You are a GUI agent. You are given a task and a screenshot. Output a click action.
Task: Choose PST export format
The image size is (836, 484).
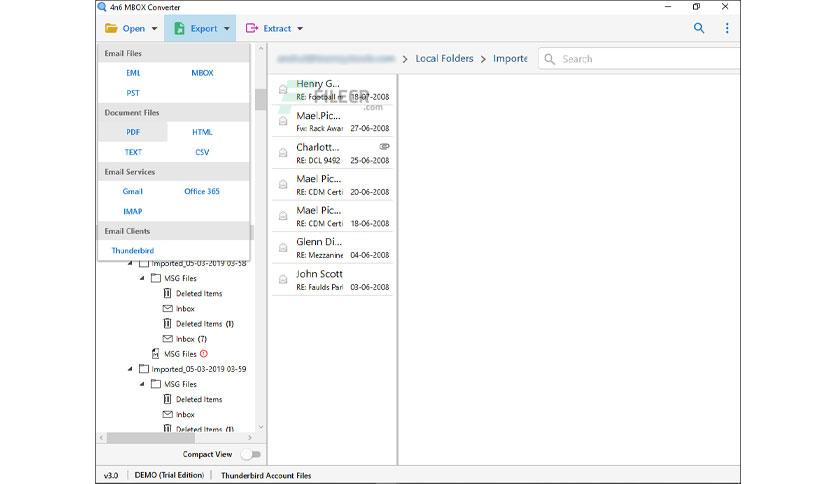pyautogui.click(x=133, y=93)
